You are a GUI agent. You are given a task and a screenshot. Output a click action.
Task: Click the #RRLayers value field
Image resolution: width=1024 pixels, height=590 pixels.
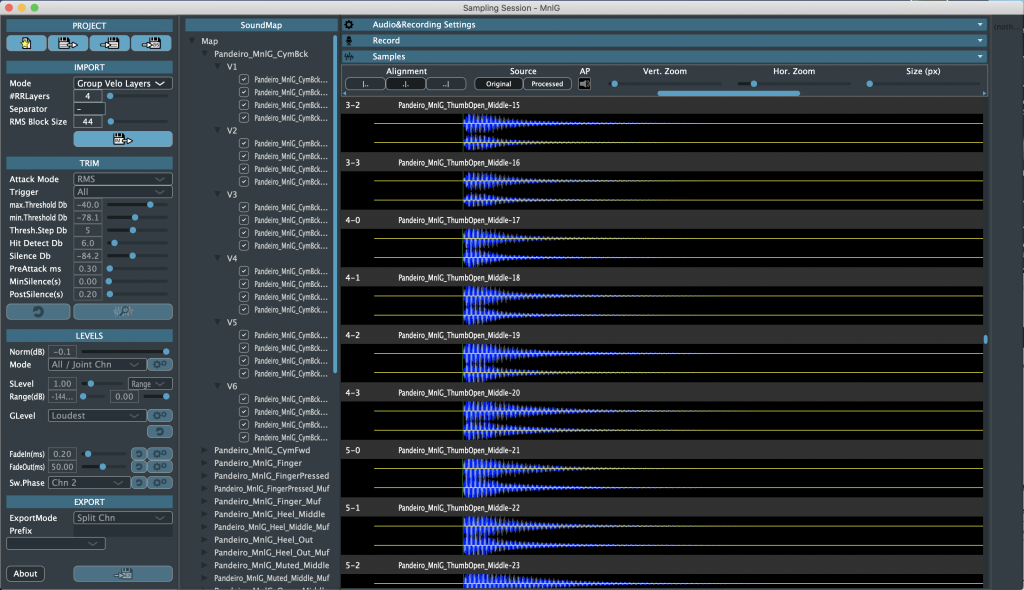pyautogui.click(x=88, y=96)
